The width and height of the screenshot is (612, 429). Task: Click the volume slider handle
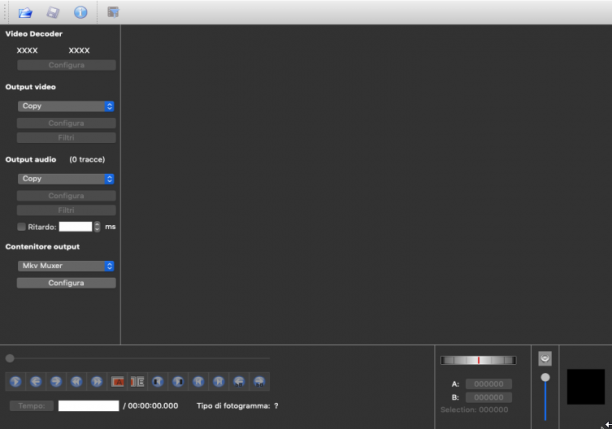[x=545, y=377]
